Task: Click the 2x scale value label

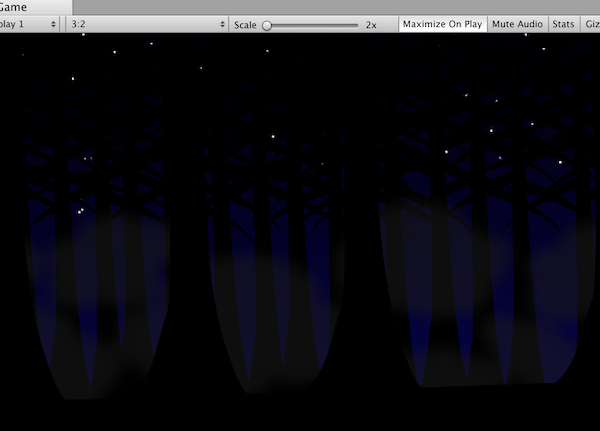Action: click(371, 25)
